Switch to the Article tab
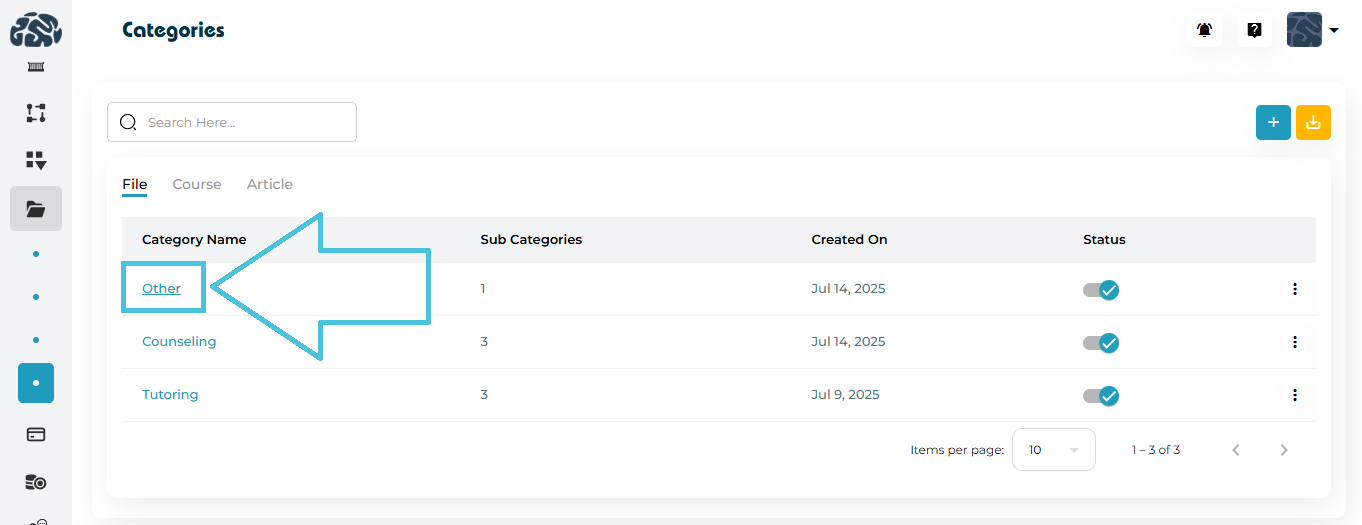The height and width of the screenshot is (525, 1362). pos(270,184)
